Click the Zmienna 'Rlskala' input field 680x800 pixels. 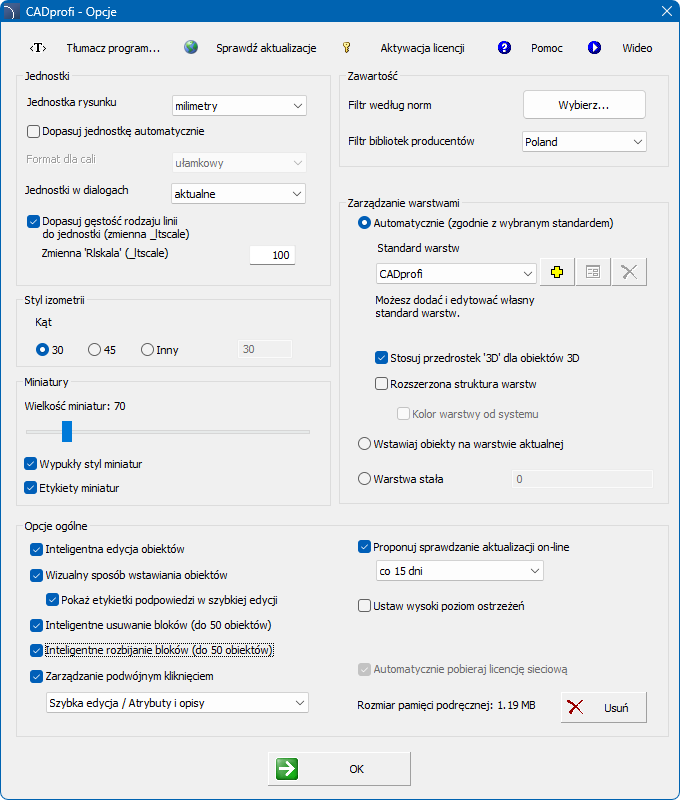point(271,255)
